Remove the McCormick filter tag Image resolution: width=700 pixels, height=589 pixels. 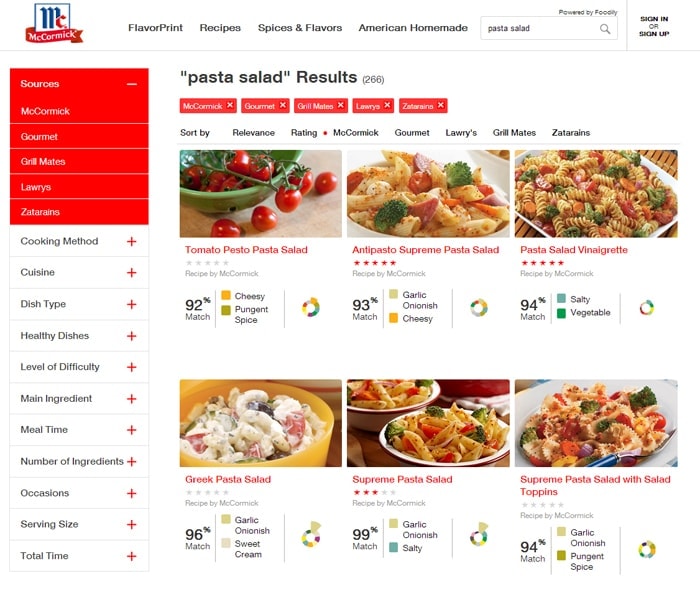pyautogui.click(x=230, y=105)
